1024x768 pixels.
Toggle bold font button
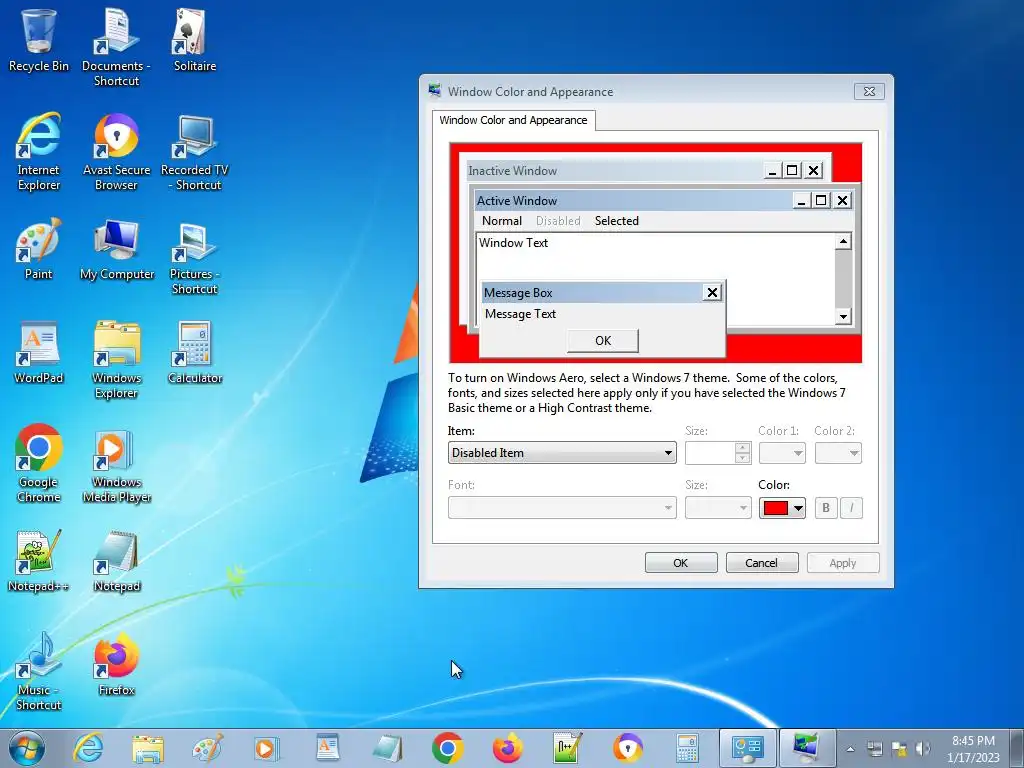825,508
